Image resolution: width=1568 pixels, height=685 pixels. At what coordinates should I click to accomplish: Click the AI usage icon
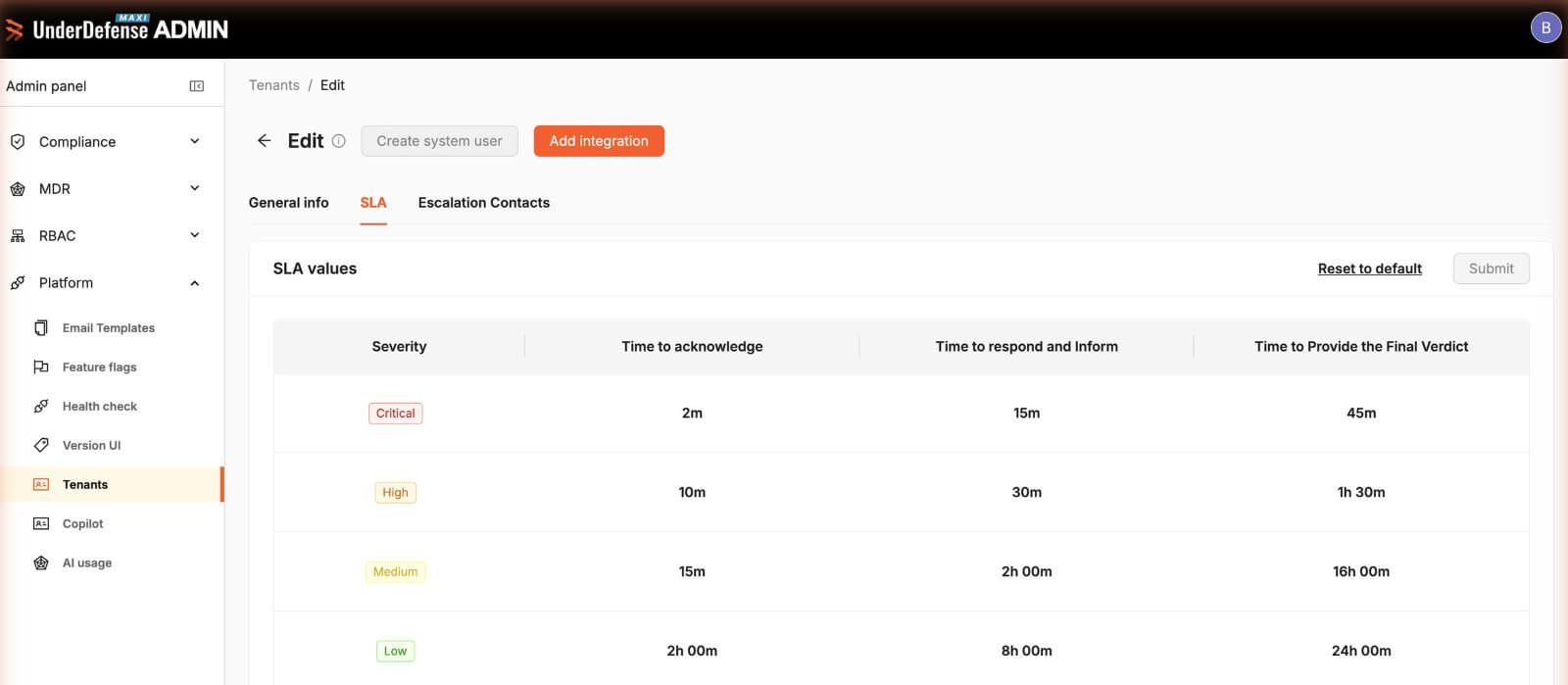[41, 563]
